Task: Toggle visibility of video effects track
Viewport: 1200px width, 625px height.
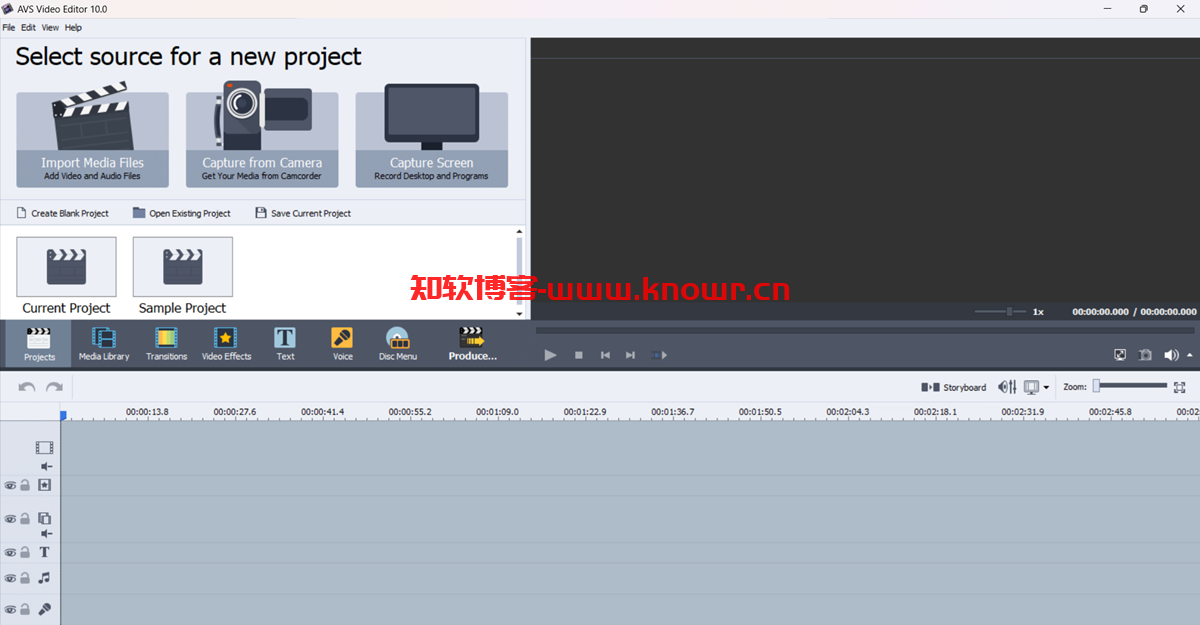Action: click(10, 485)
